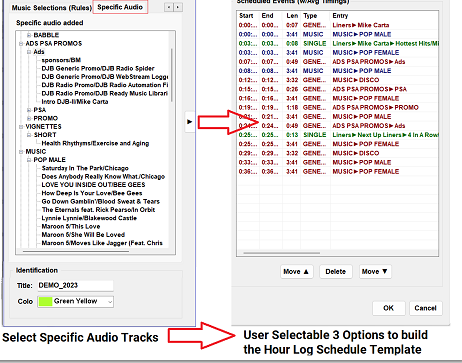
Task: Collapse the SHORT tree node
Action: point(29,135)
